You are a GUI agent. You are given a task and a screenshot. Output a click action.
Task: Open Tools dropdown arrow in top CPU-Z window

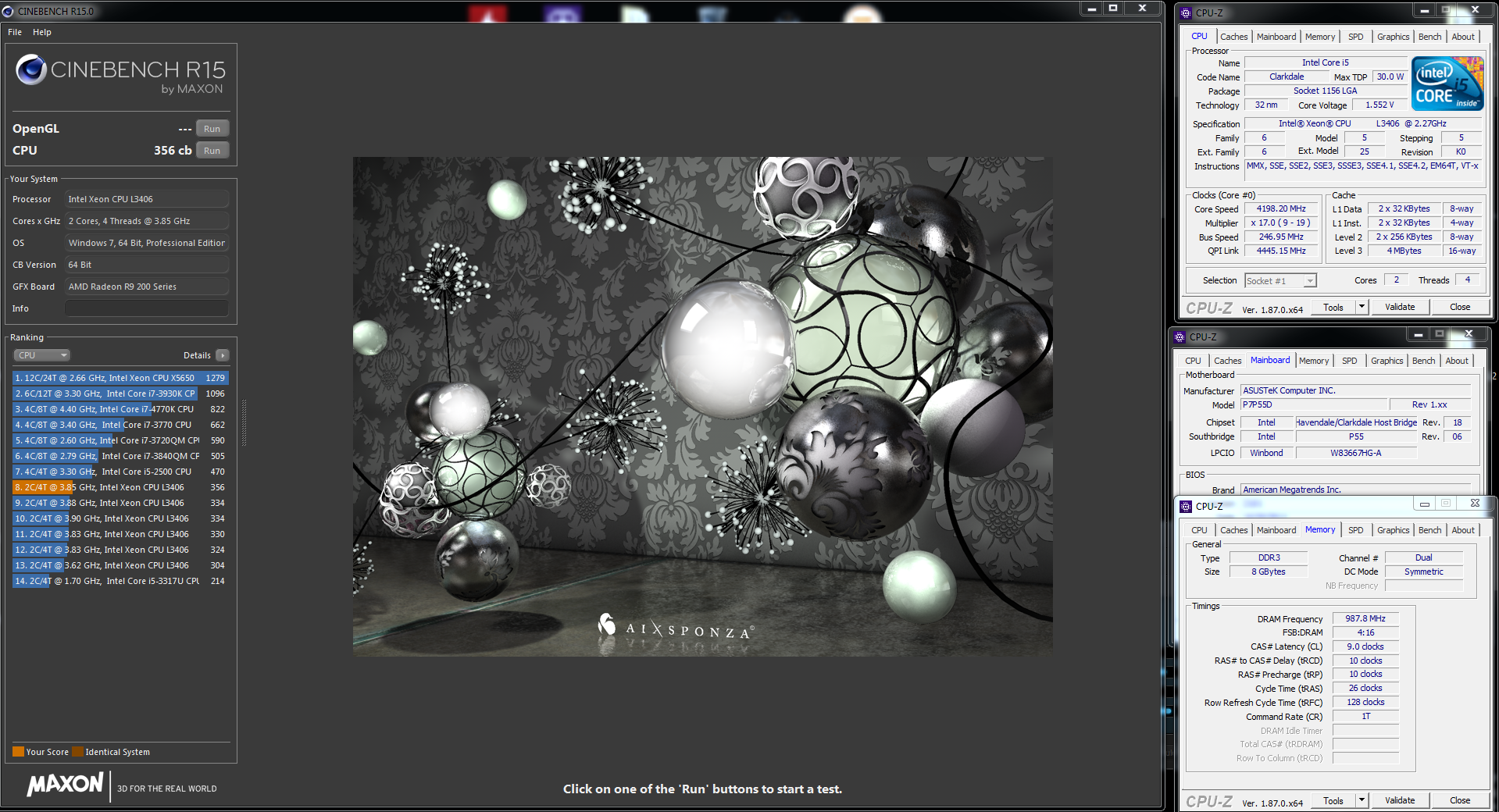tap(1362, 307)
